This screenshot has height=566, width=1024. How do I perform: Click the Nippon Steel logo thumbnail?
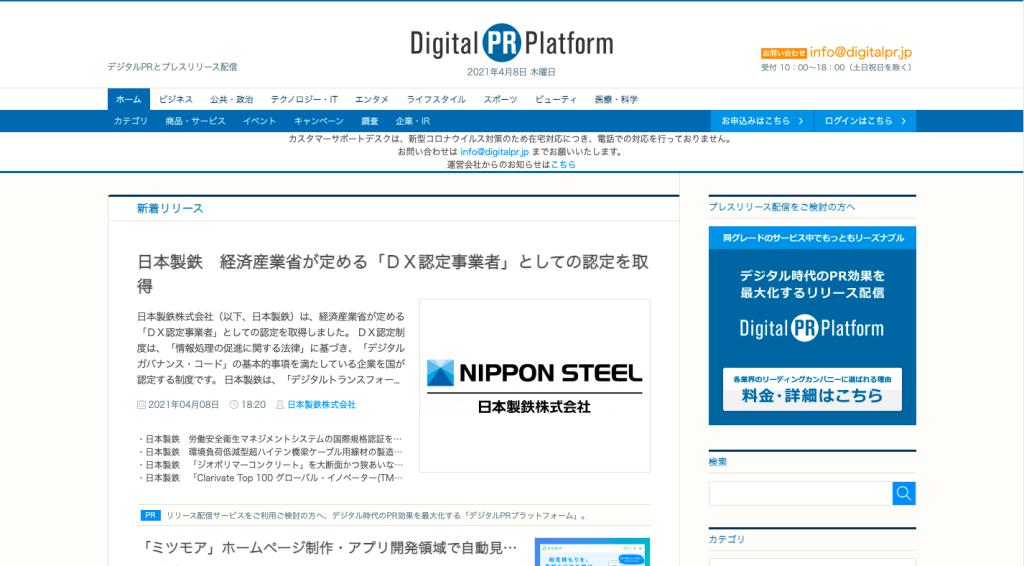point(534,385)
